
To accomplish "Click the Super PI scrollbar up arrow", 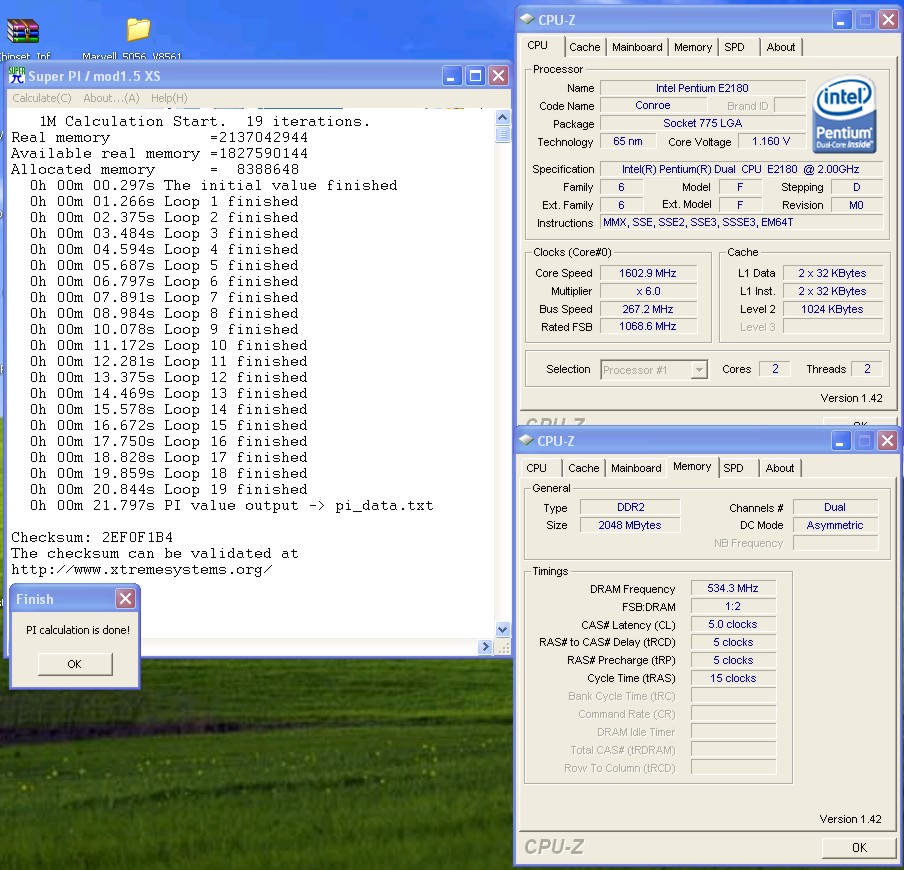I will (503, 118).
